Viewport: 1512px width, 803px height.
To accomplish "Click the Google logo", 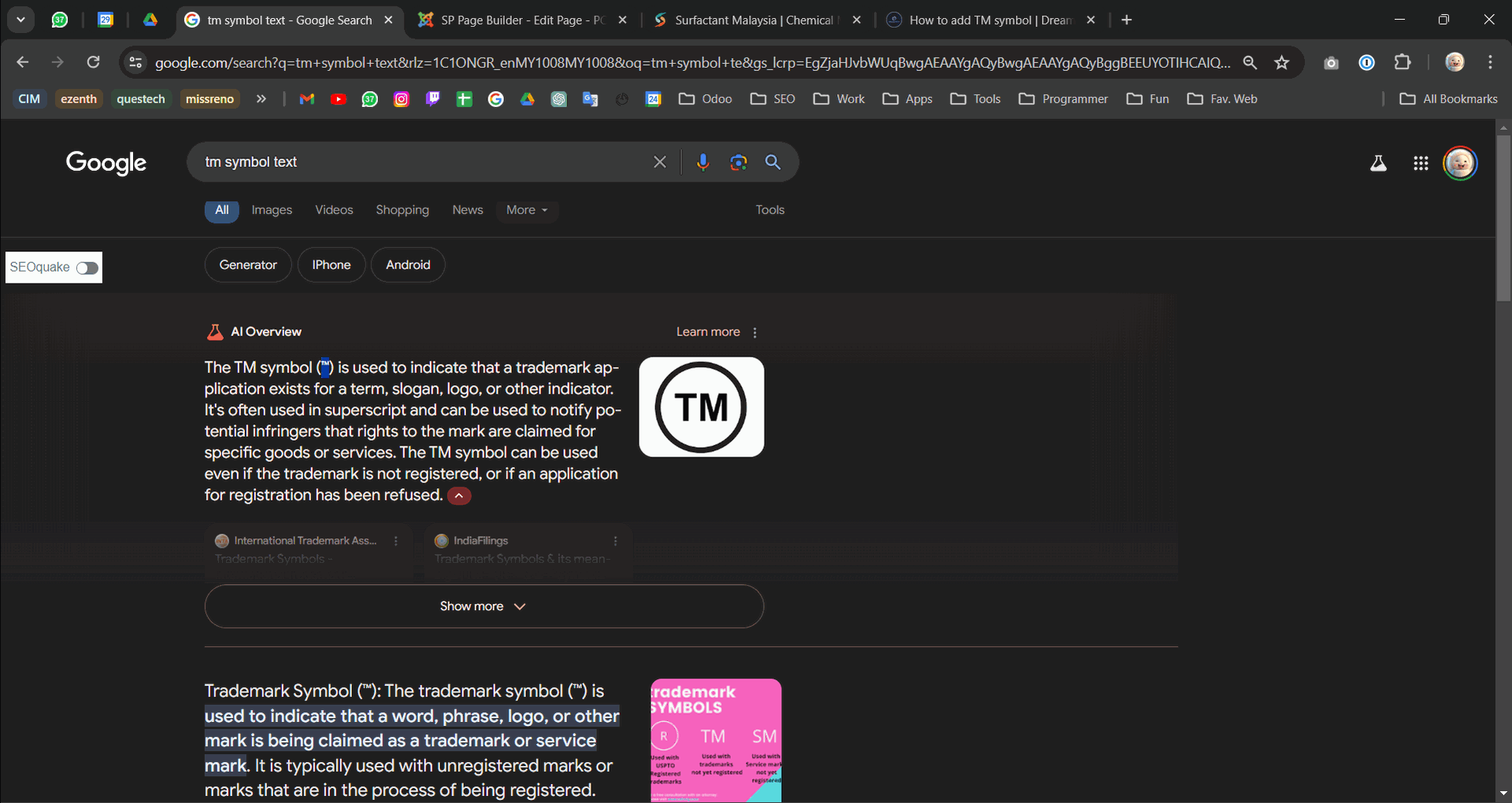I will [x=106, y=163].
